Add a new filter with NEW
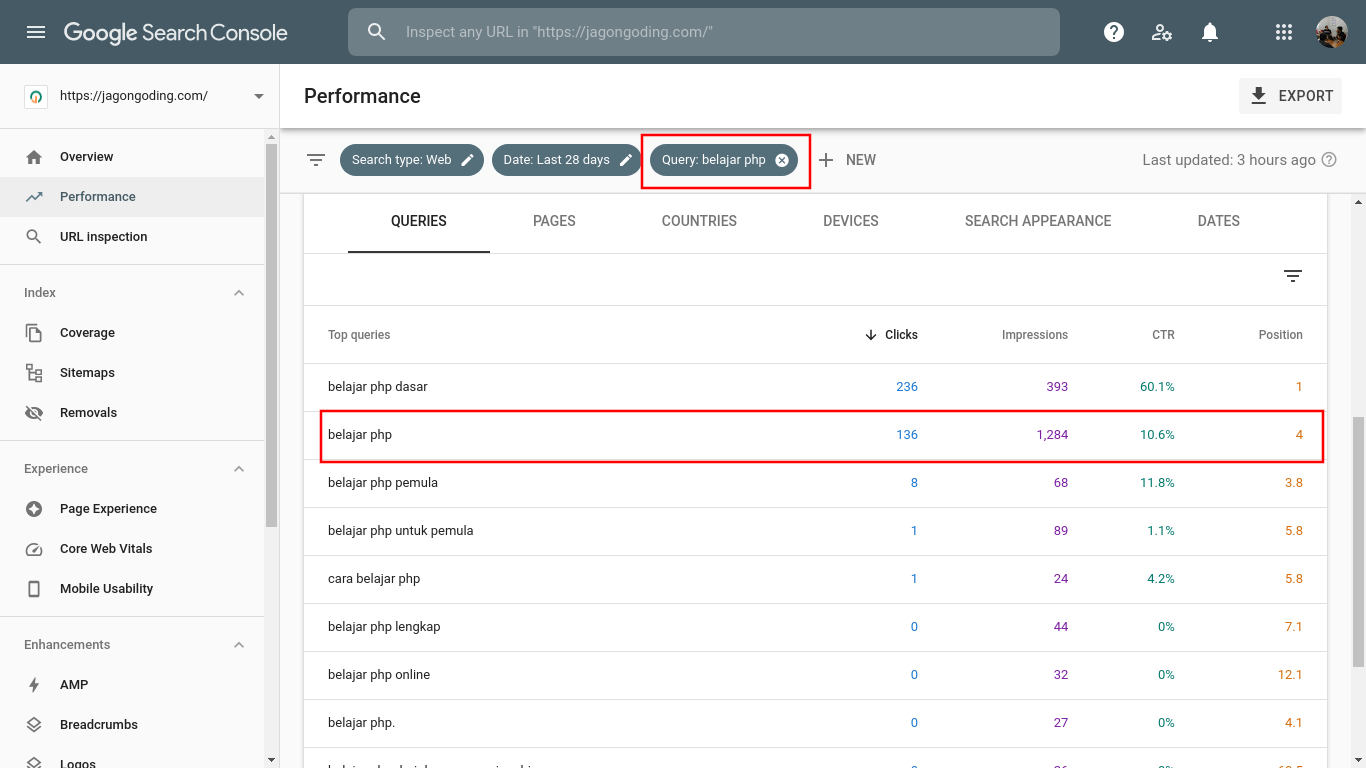 click(x=847, y=160)
